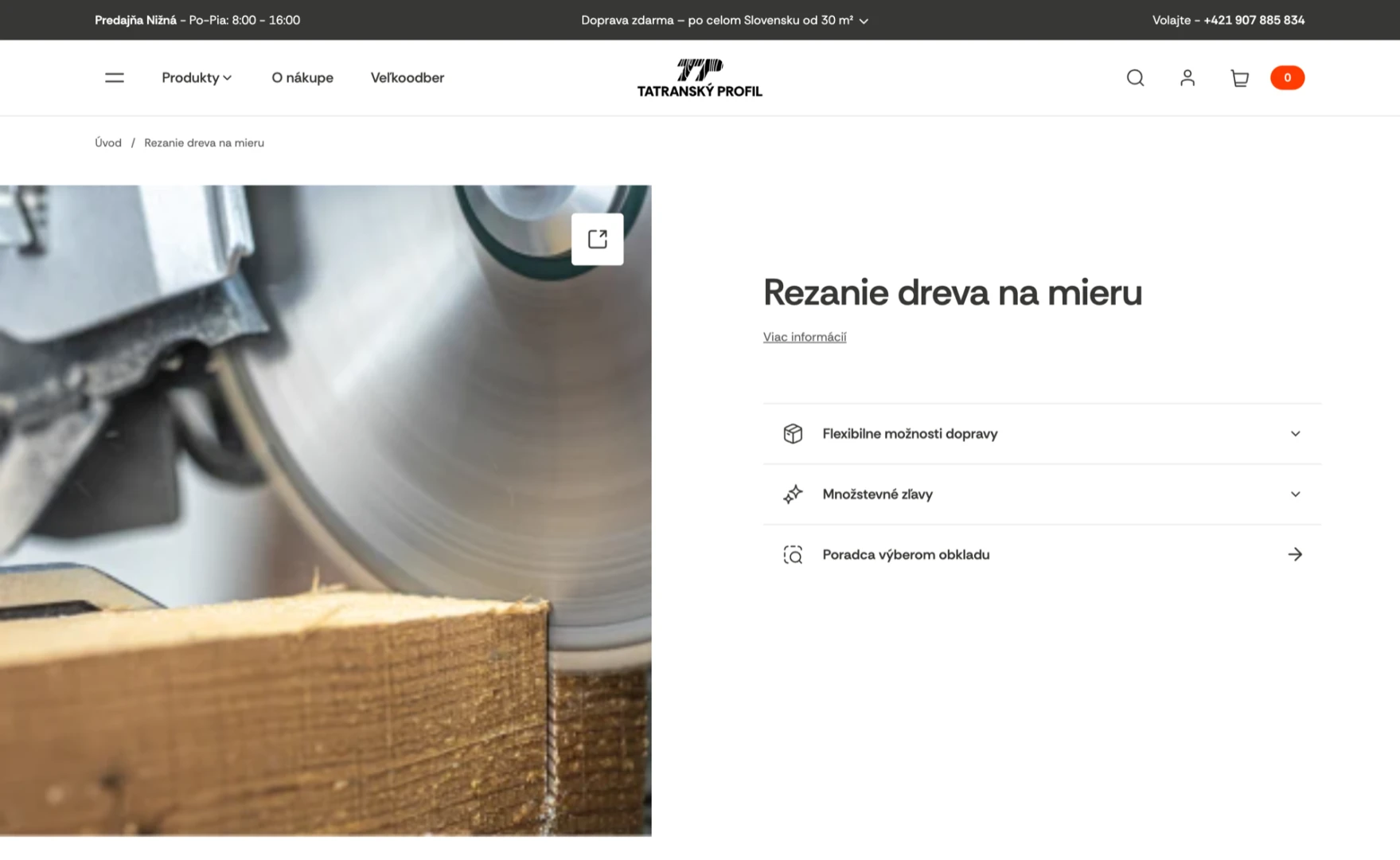Call the phone number +421 907 885 834
Viewport: 1400px width, 860px height.
(1254, 20)
